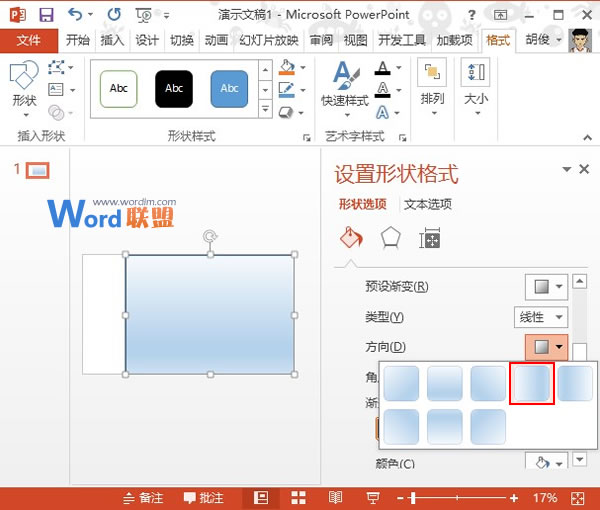Select slide 1 thumbnail

(38, 171)
